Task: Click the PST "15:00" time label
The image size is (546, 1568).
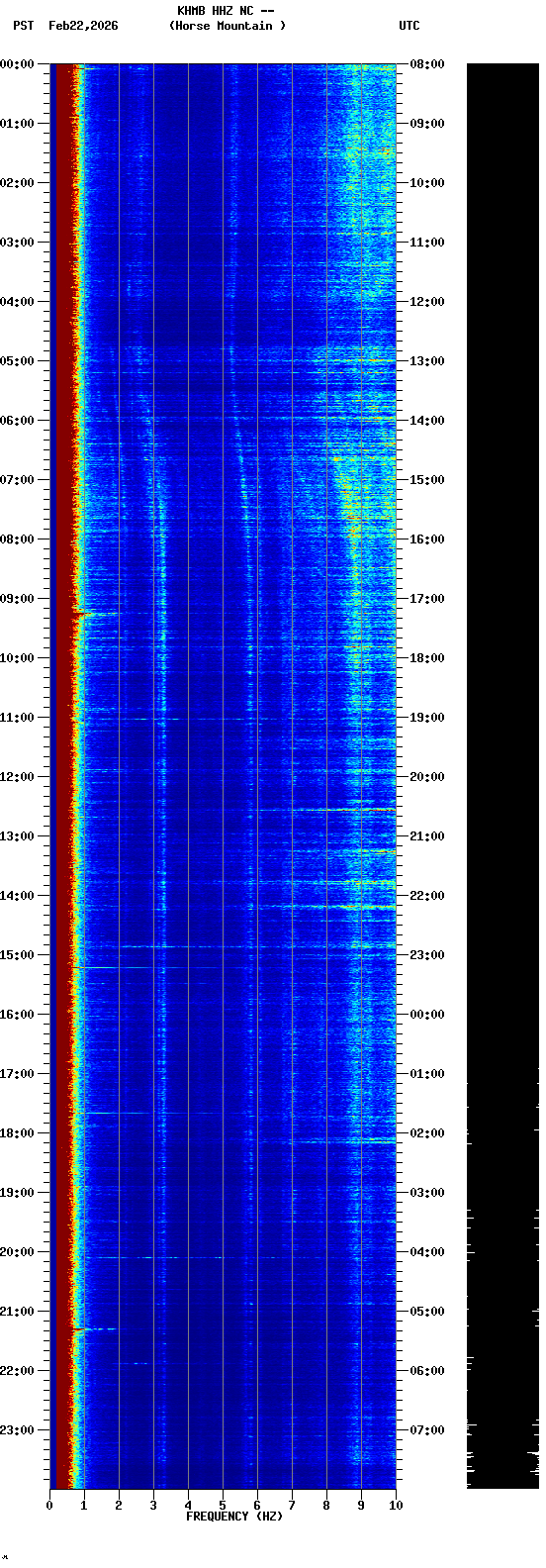Action: (17, 955)
